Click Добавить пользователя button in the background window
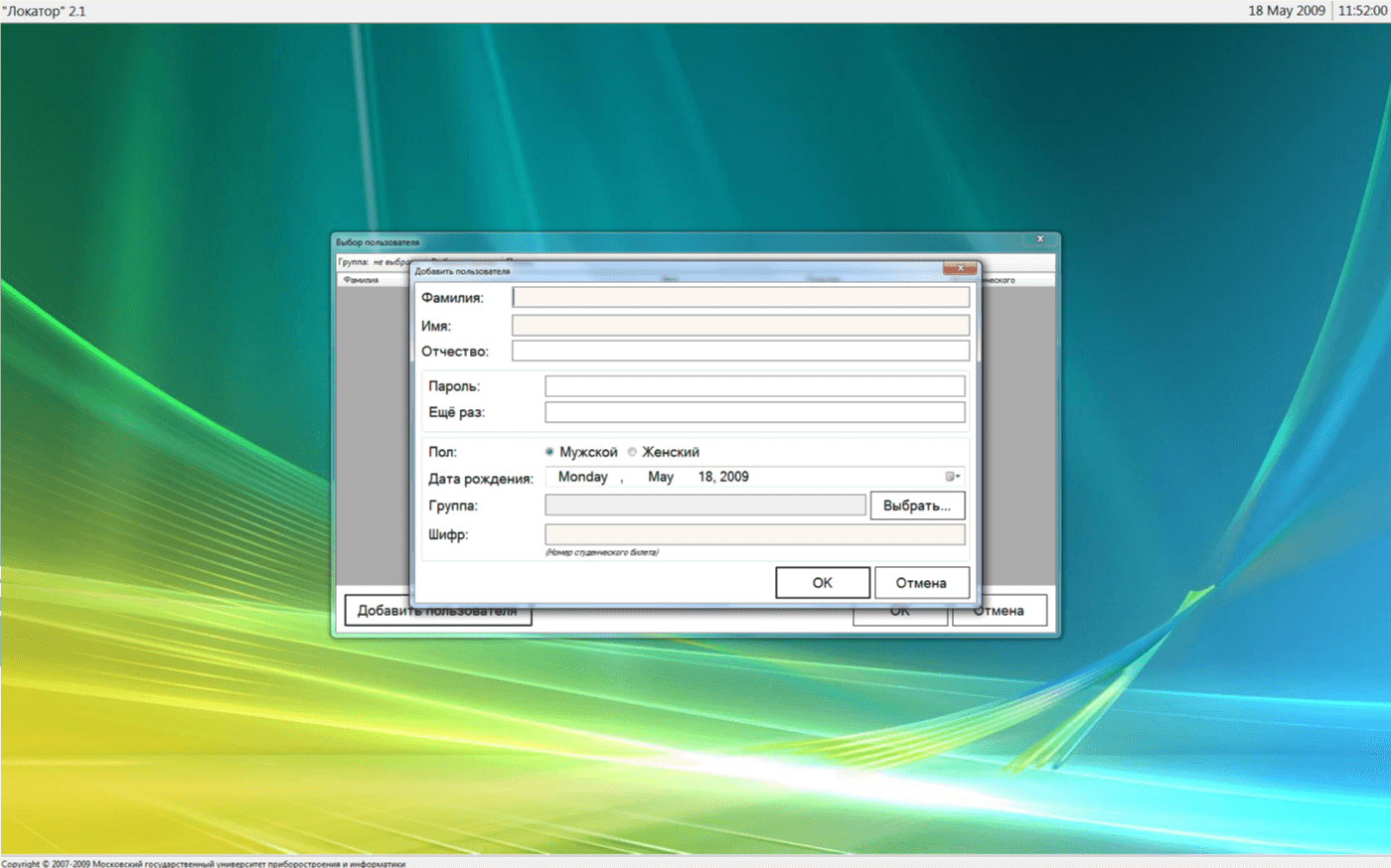1391x868 pixels. pyautogui.click(x=437, y=611)
